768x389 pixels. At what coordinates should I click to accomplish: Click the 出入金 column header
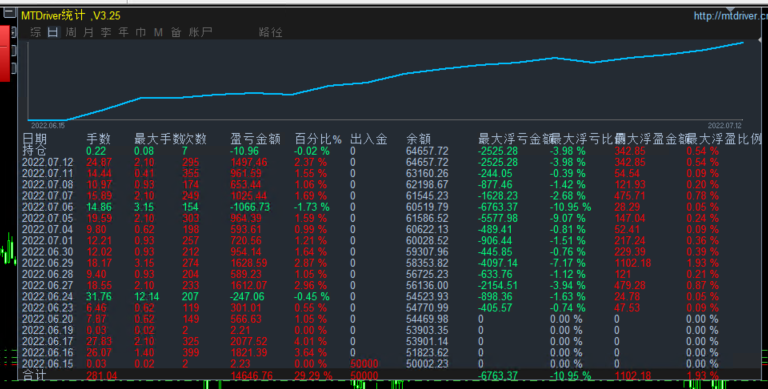tap(369, 139)
